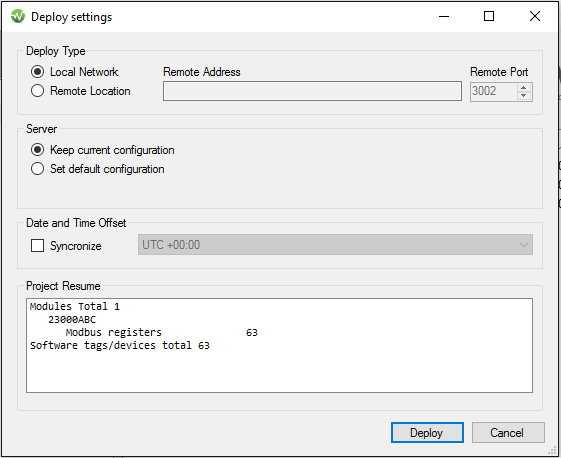Increase Remote Port with the up arrow
The height and width of the screenshot is (458, 561).
pyautogui.click(x=524, y=88)
